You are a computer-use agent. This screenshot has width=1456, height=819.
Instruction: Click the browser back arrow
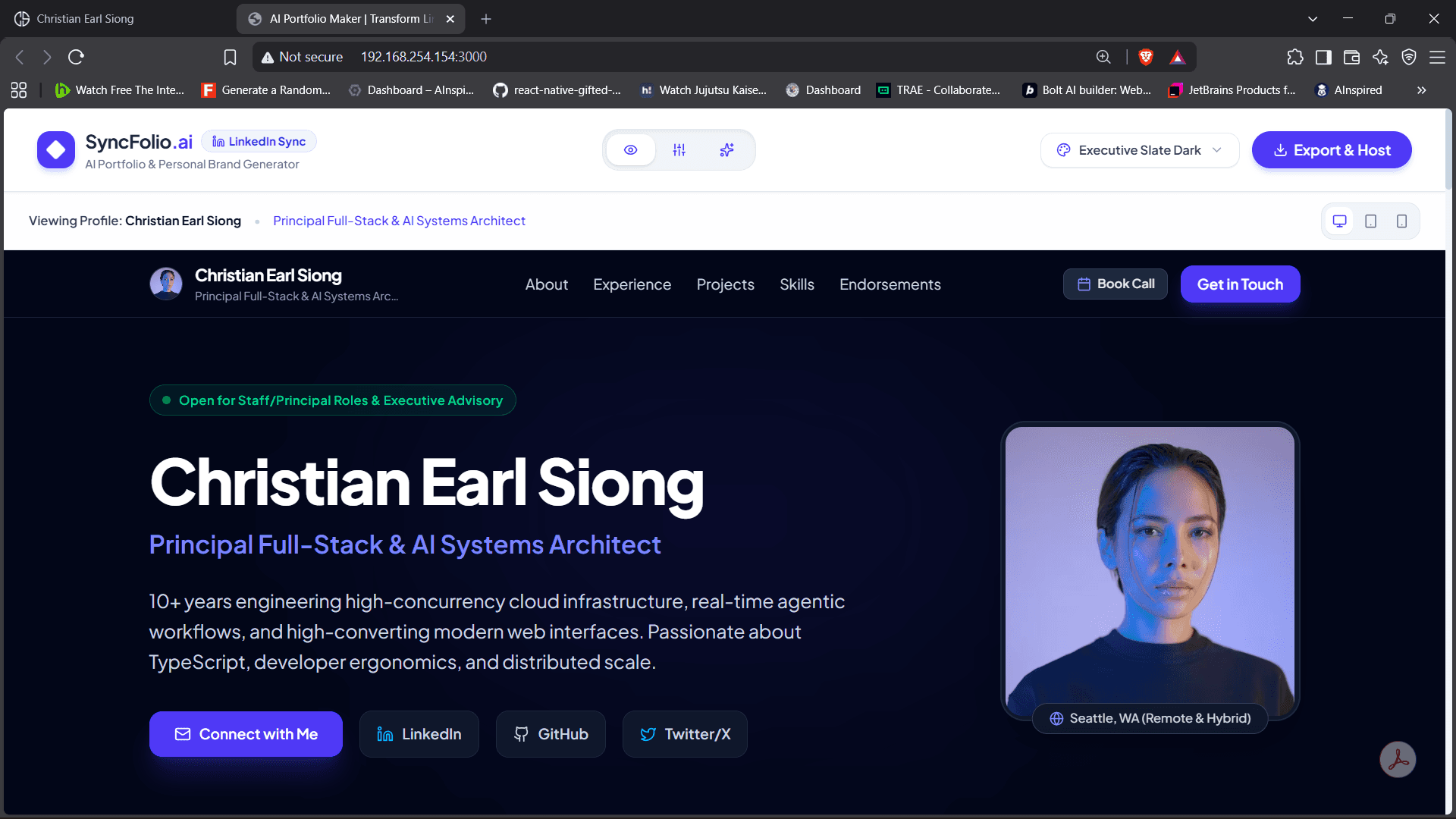(x=20, y=57)
